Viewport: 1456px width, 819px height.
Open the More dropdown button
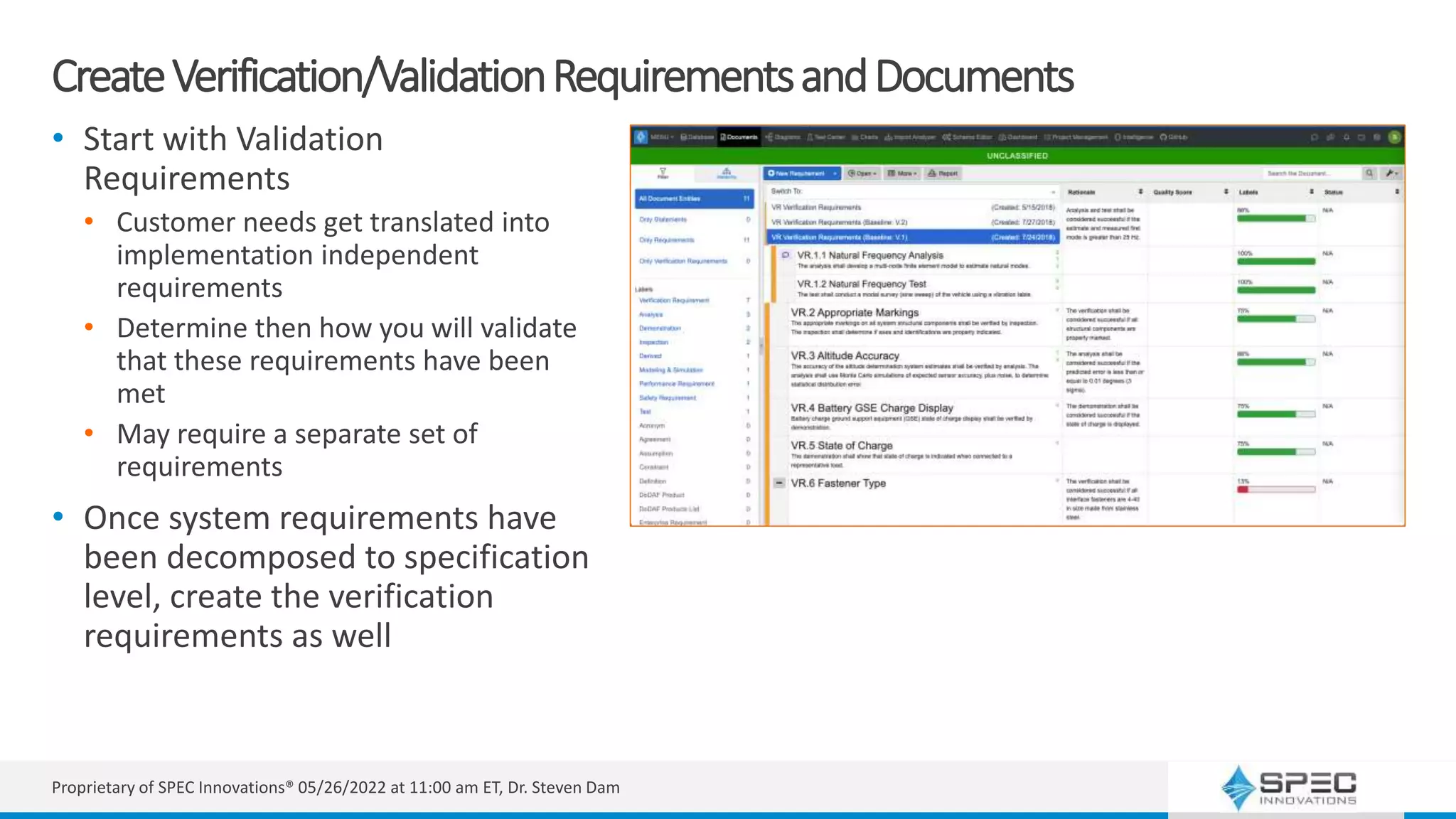[x=903, y=173]
